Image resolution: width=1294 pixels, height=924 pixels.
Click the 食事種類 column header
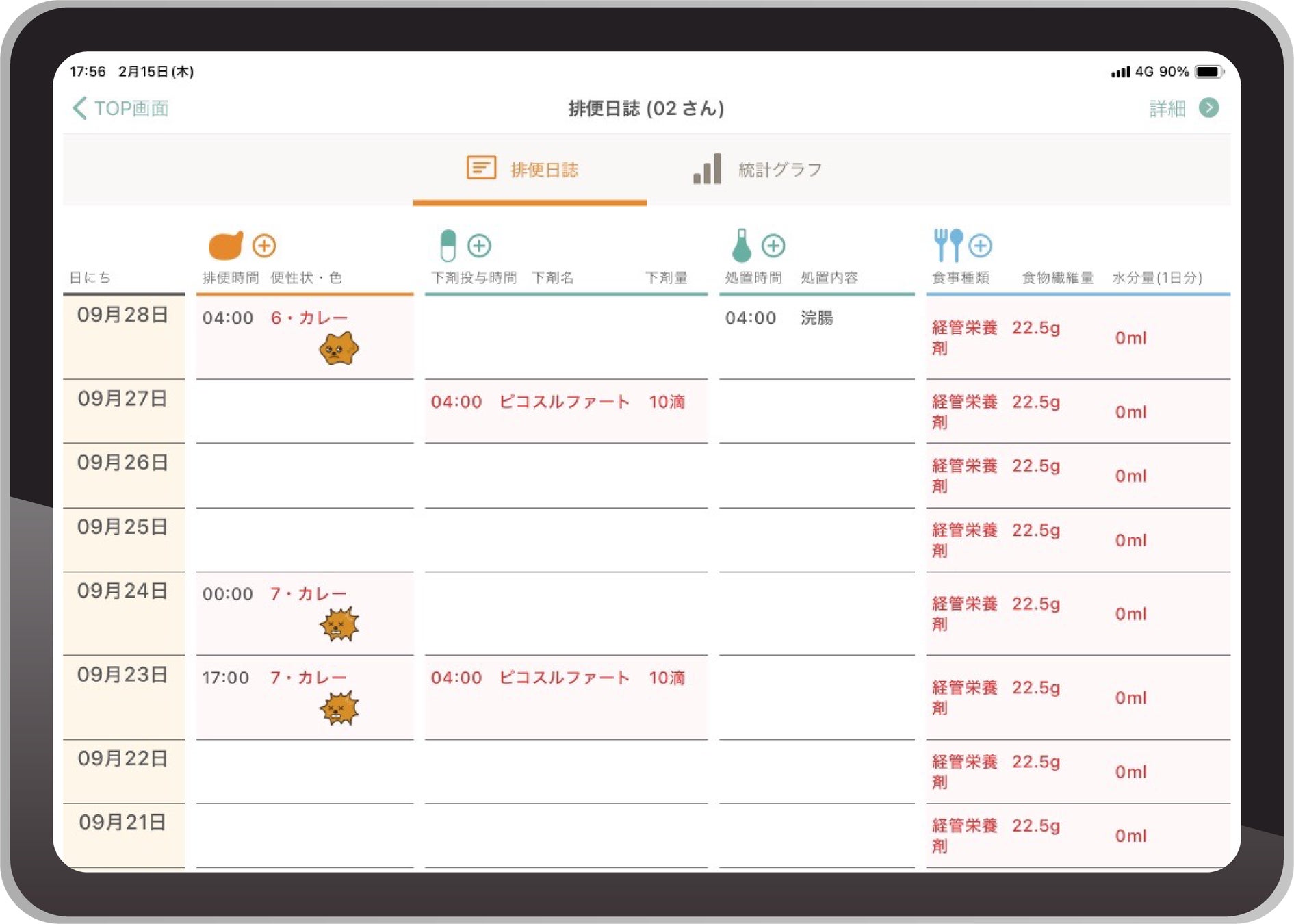[x=961, y=277]
